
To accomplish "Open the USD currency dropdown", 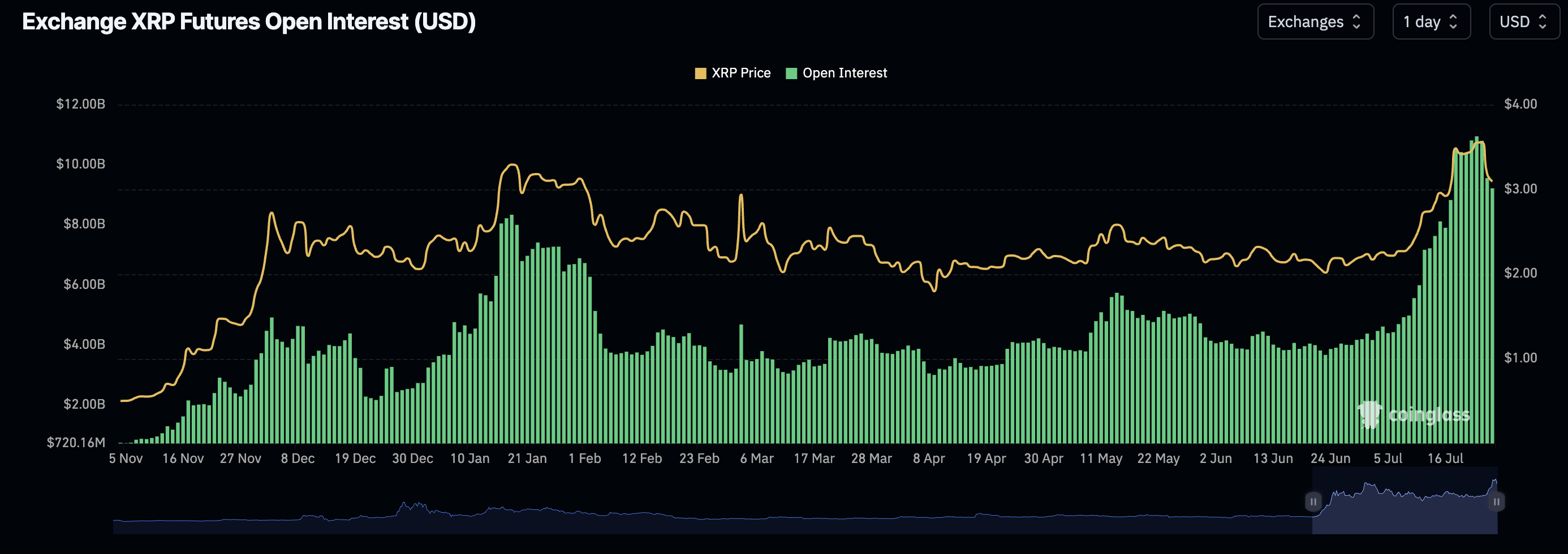I will [x=1524, y=22].
